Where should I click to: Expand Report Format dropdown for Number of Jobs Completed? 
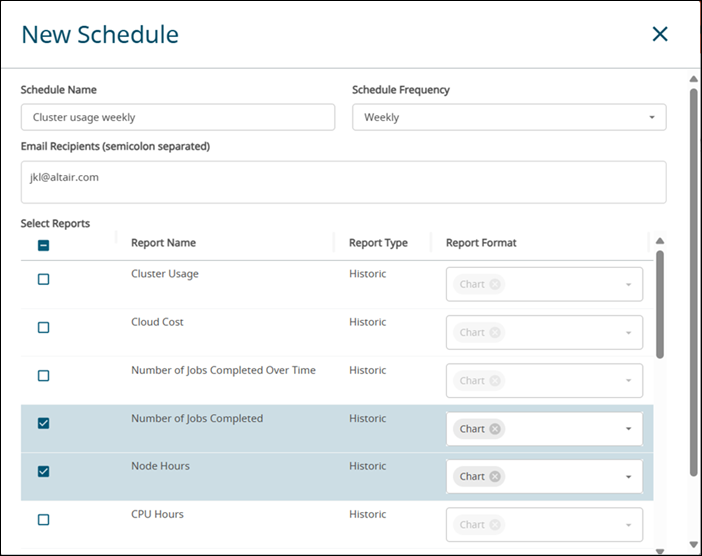(x=628, y=429)
